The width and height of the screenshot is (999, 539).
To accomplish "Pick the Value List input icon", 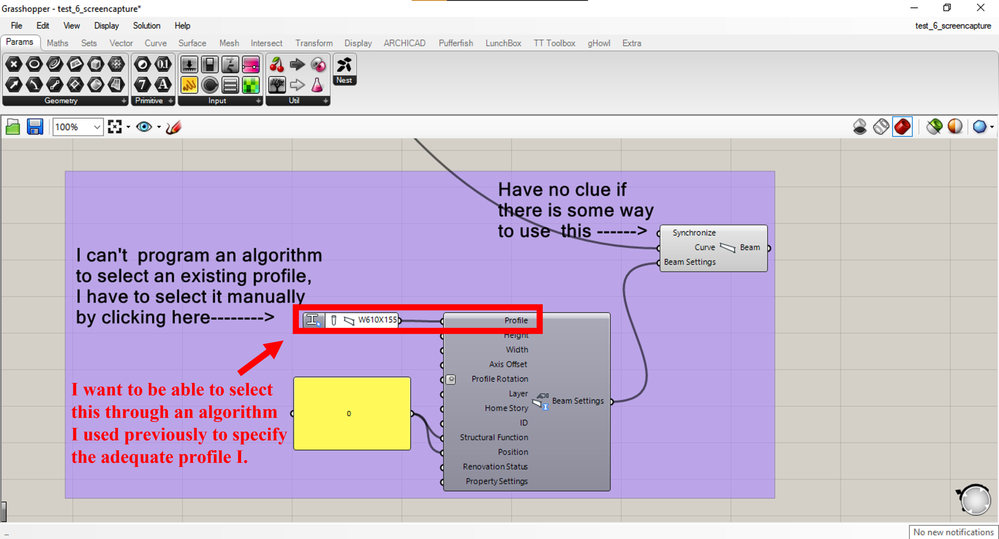I will point(230,85).
